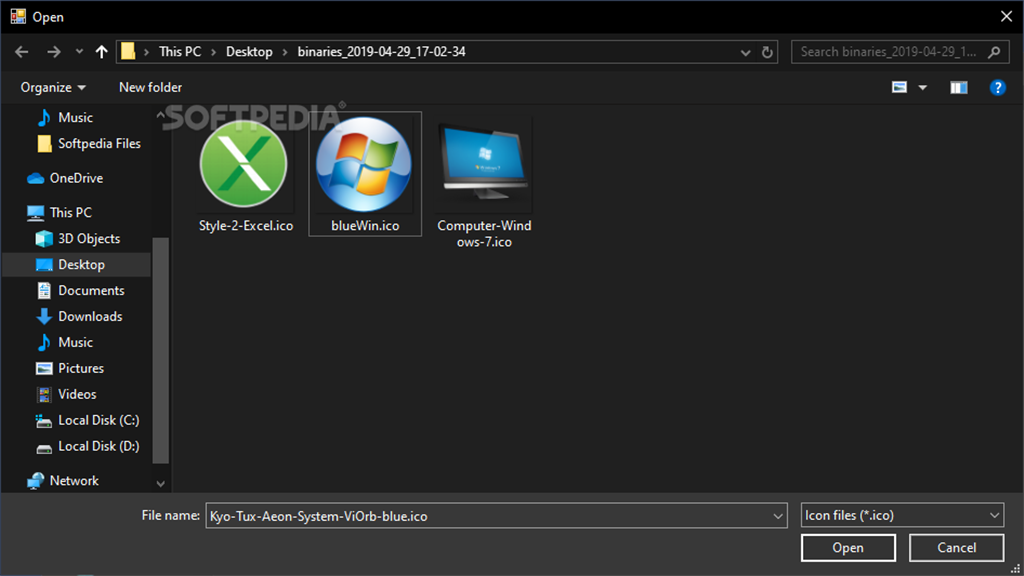1024x576 pixels.
Task: Toggle the preview pane
Action: click(x=959, y=88)
